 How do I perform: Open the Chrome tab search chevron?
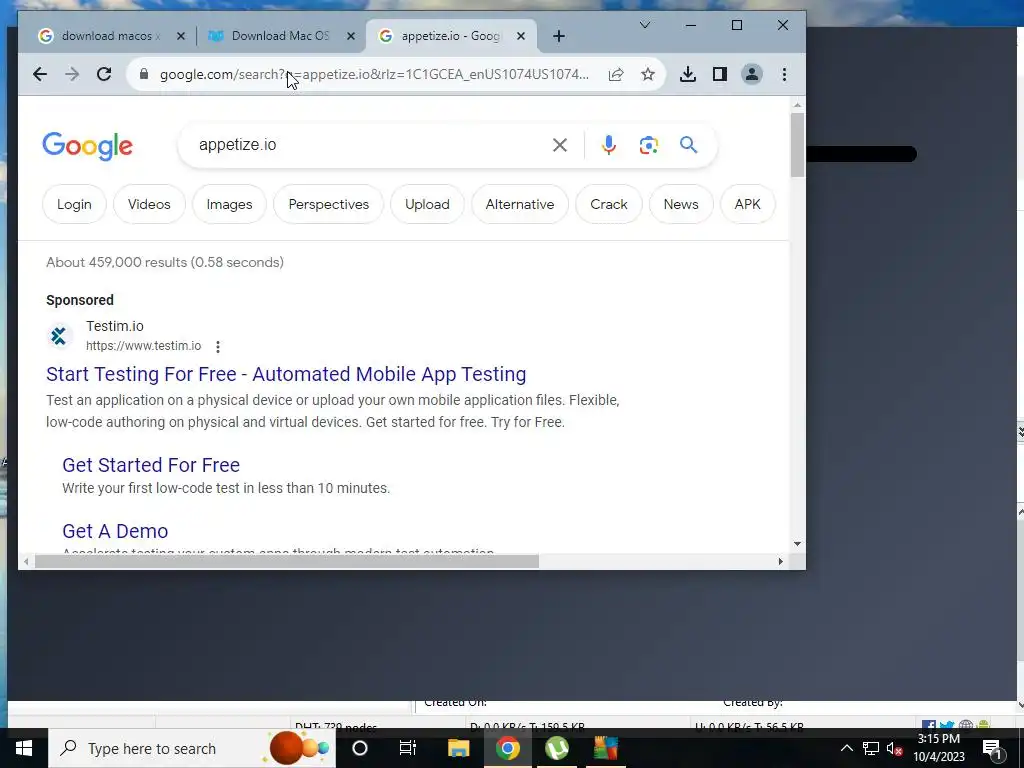tap(645, 25)
